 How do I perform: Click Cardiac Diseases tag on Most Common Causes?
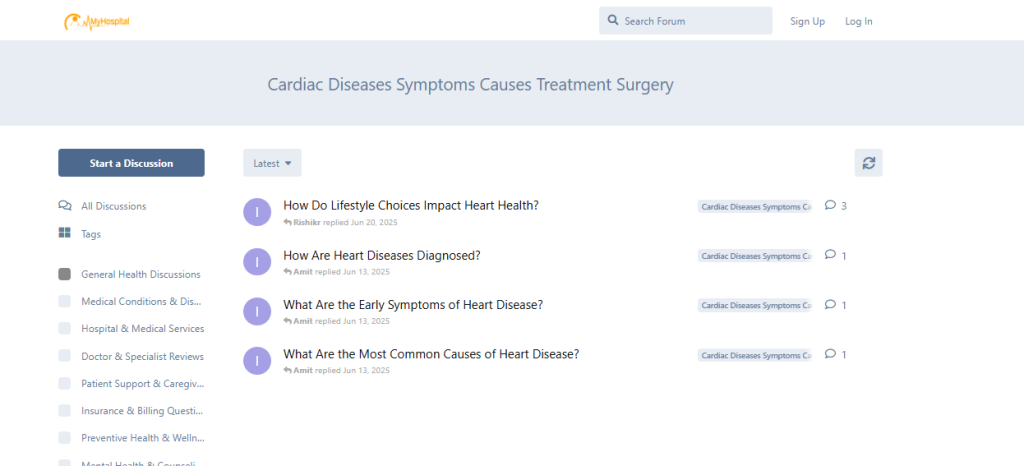755,355
